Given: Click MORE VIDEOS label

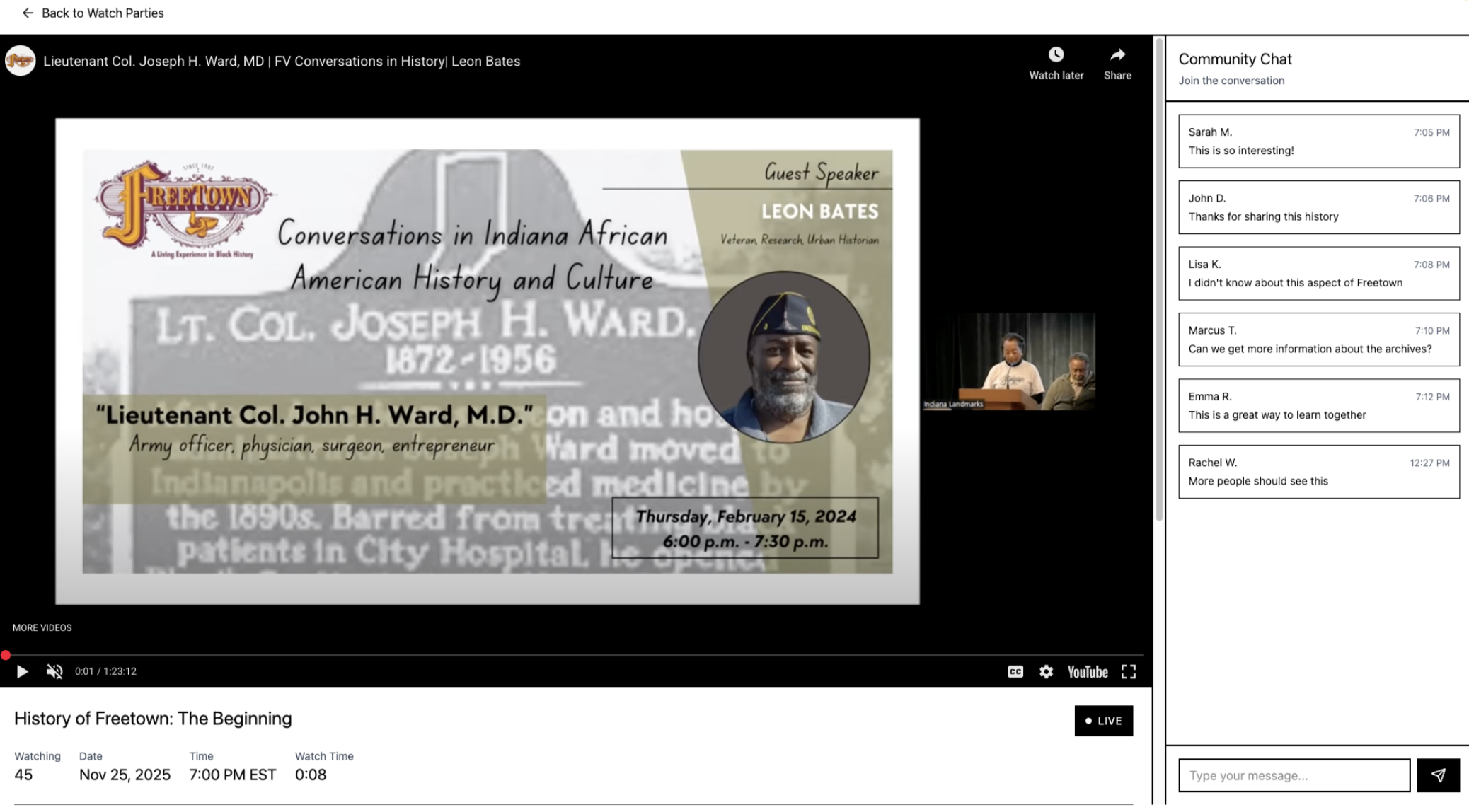Looking at the screenshot, I should pos(42,627).
